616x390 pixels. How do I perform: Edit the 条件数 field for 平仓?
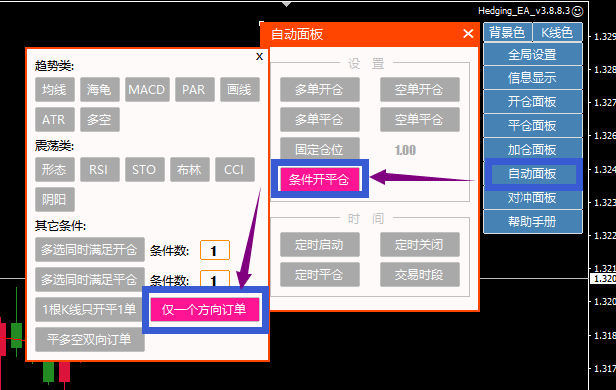[x=214, y=279]
